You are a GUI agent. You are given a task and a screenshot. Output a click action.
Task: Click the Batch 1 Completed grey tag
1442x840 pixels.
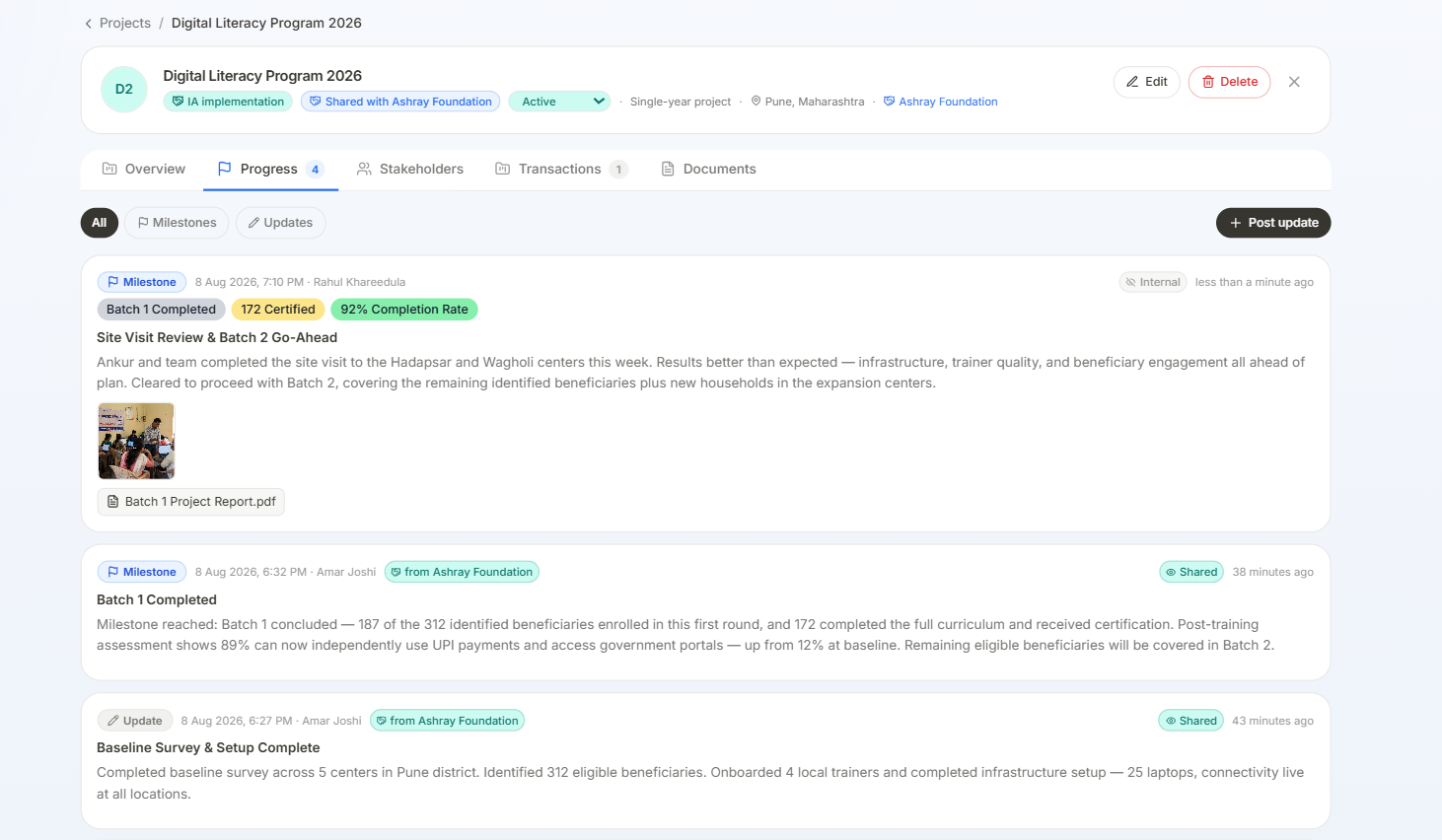click(x=162, y=310)
